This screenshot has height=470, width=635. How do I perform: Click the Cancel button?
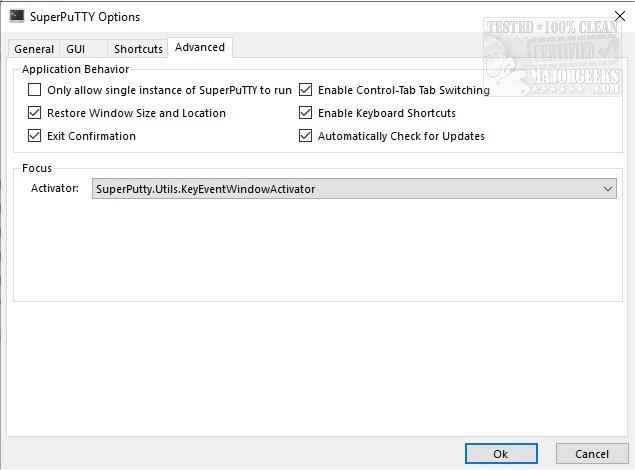591,454
